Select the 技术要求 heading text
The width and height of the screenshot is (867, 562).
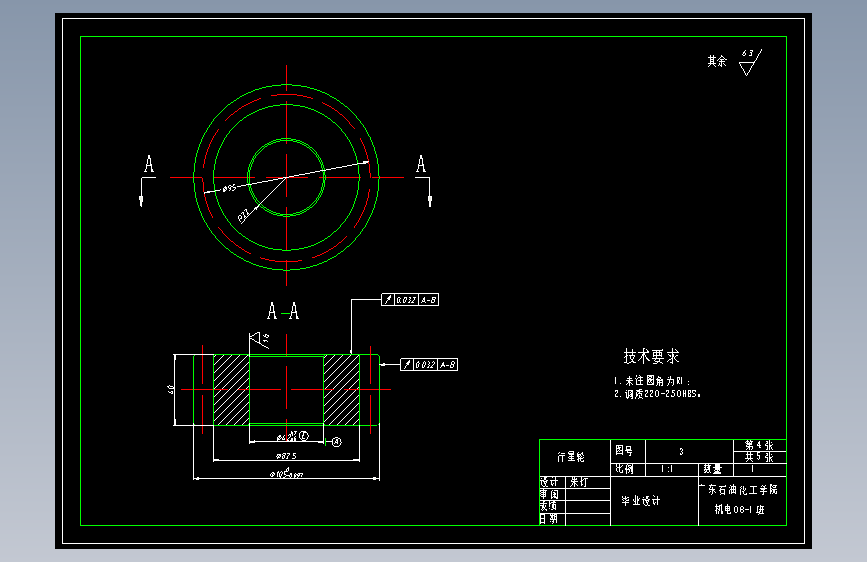click(x=651, y=356)
